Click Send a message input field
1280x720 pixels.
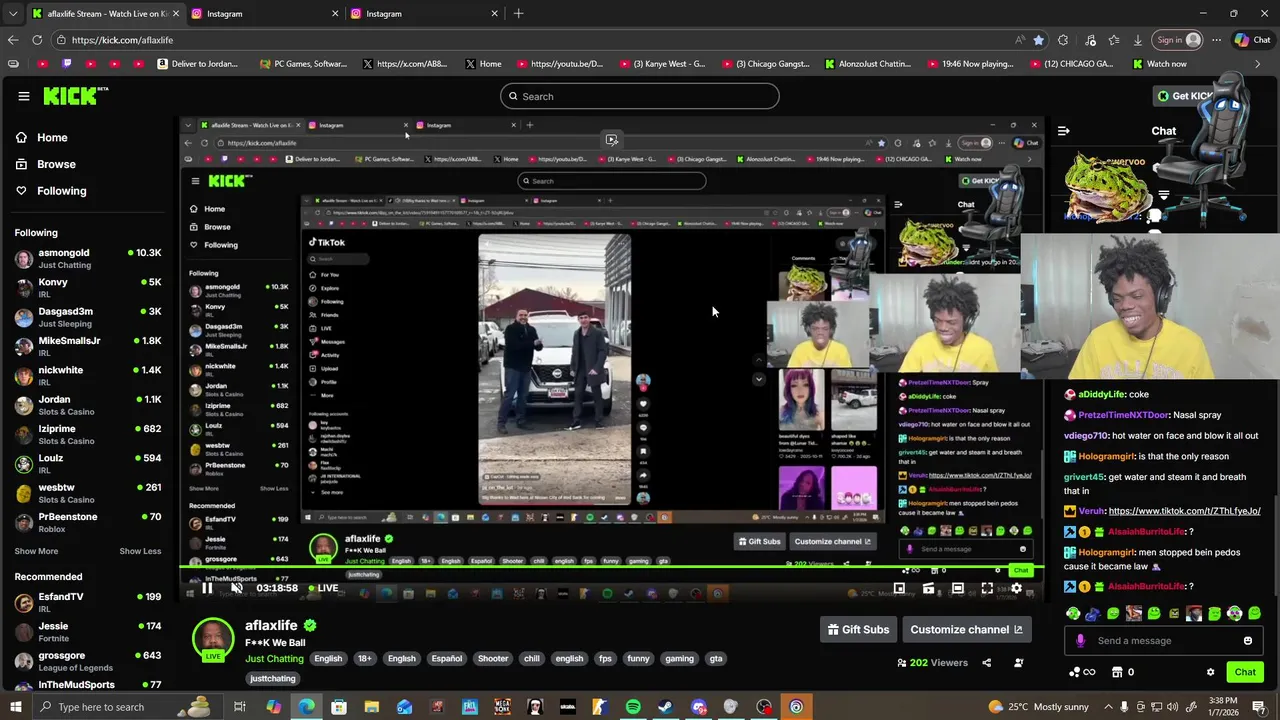click(1163, 641)
